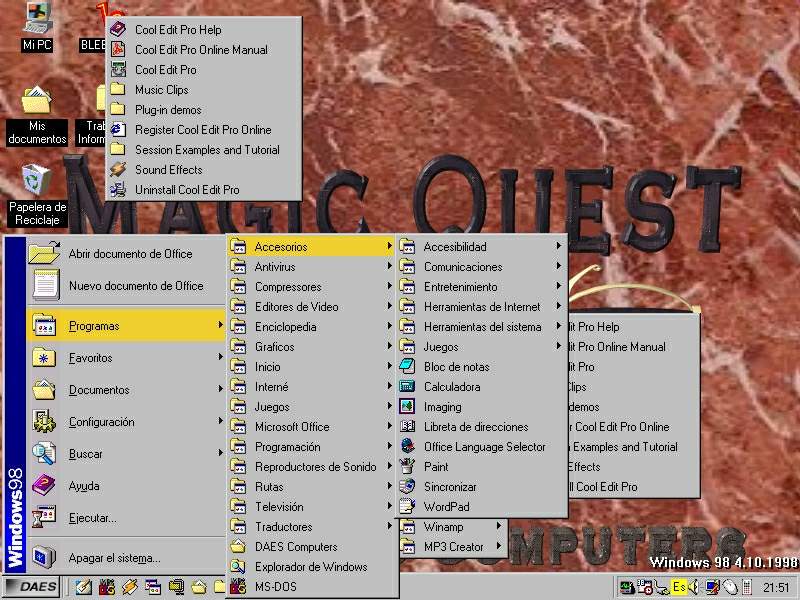Screen dimensions: 800x600
Task: Expand the Favoritos submenu
Action: click(127, 358)
